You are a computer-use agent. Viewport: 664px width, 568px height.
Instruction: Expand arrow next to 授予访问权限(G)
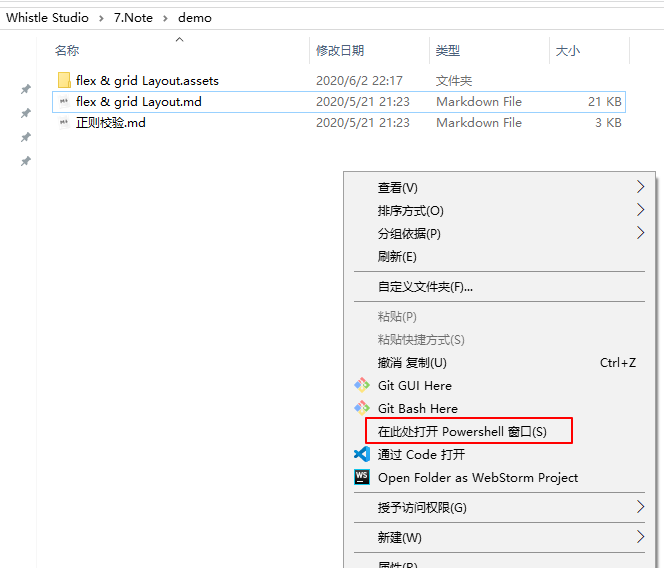[x=641, y=507]
